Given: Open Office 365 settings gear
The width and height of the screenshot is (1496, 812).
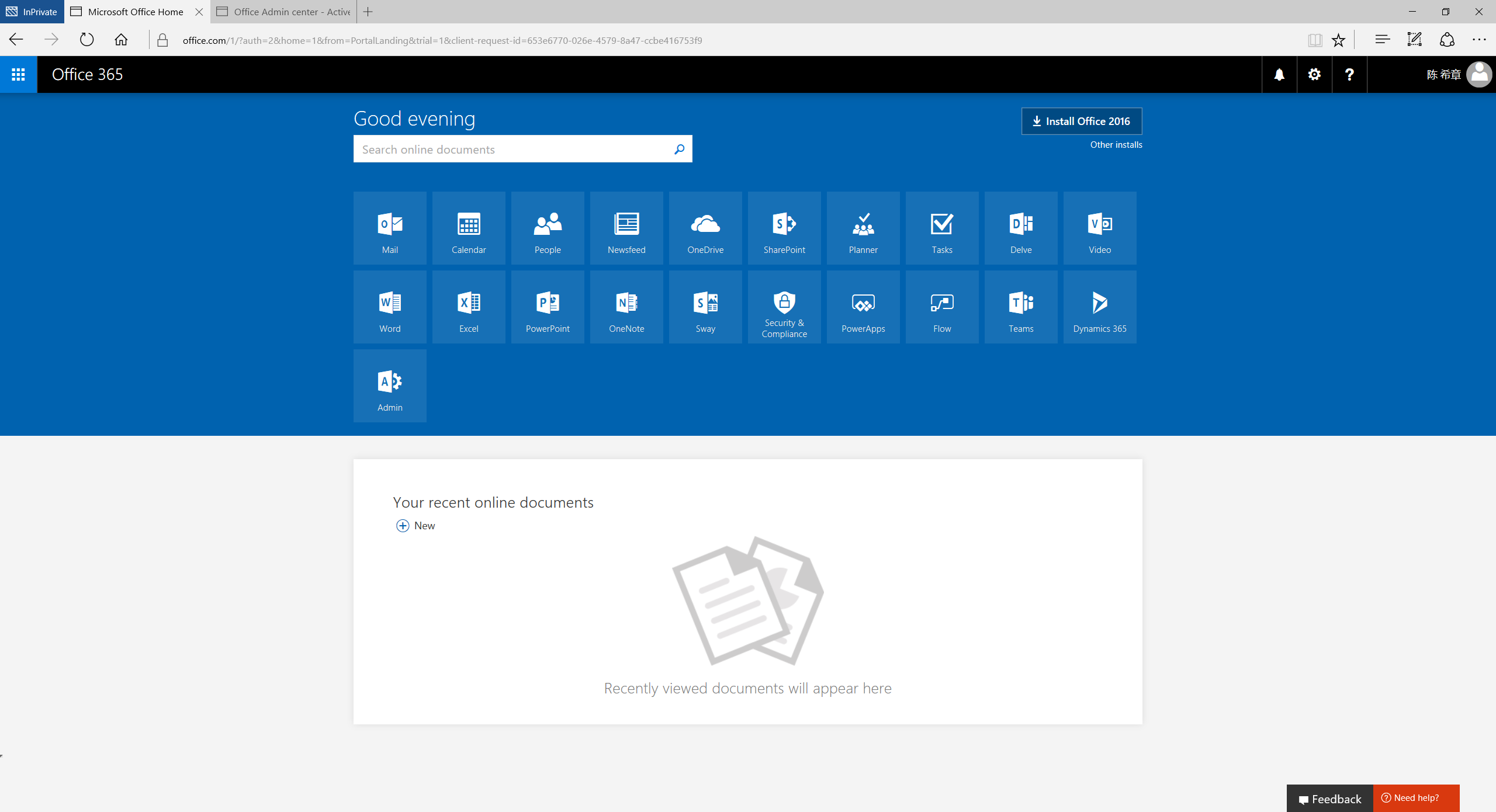Looking at the screenshot, I should pyautogui.click(x=1314, y=74).
